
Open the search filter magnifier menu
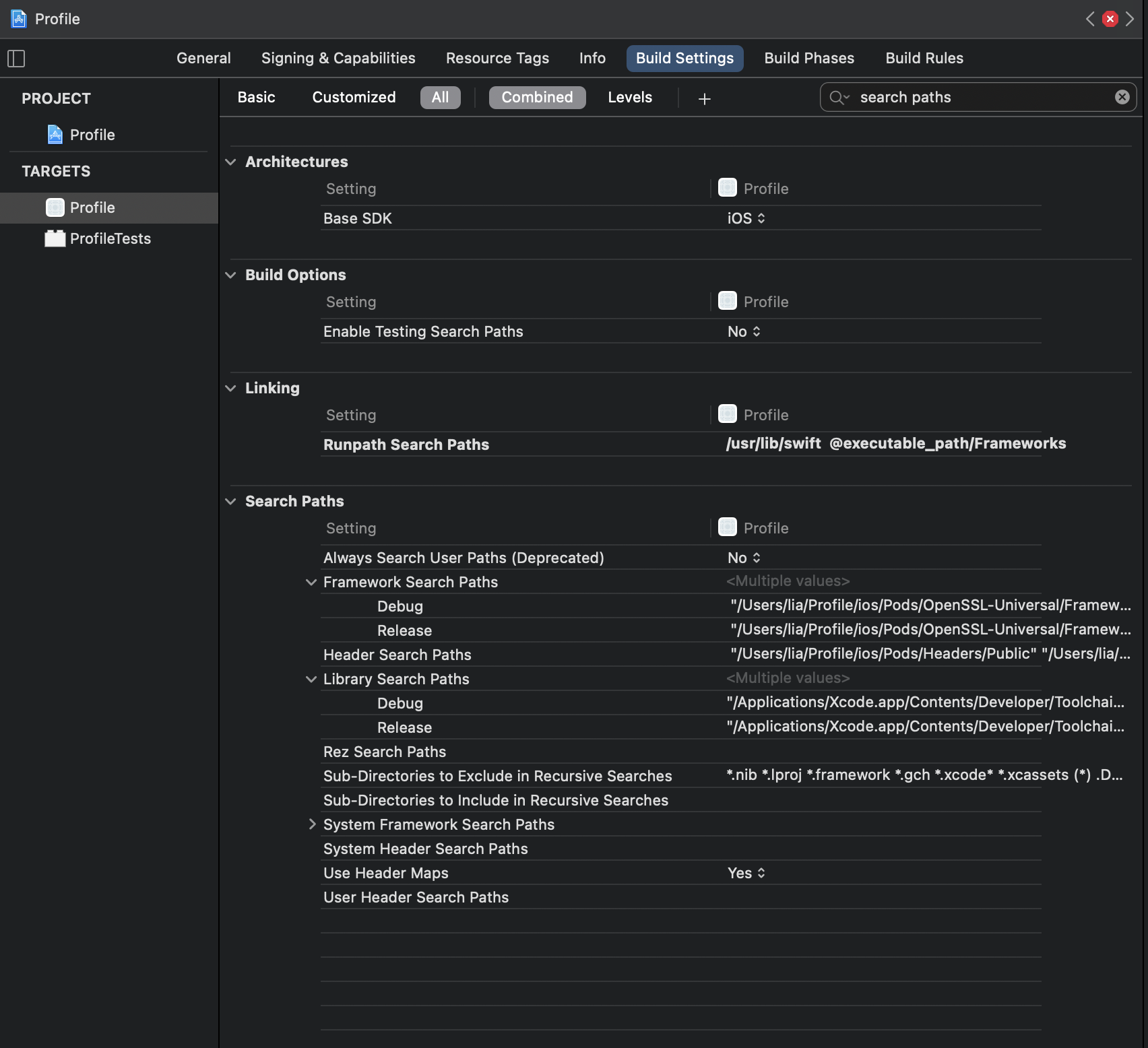click(x=839, y=98)
